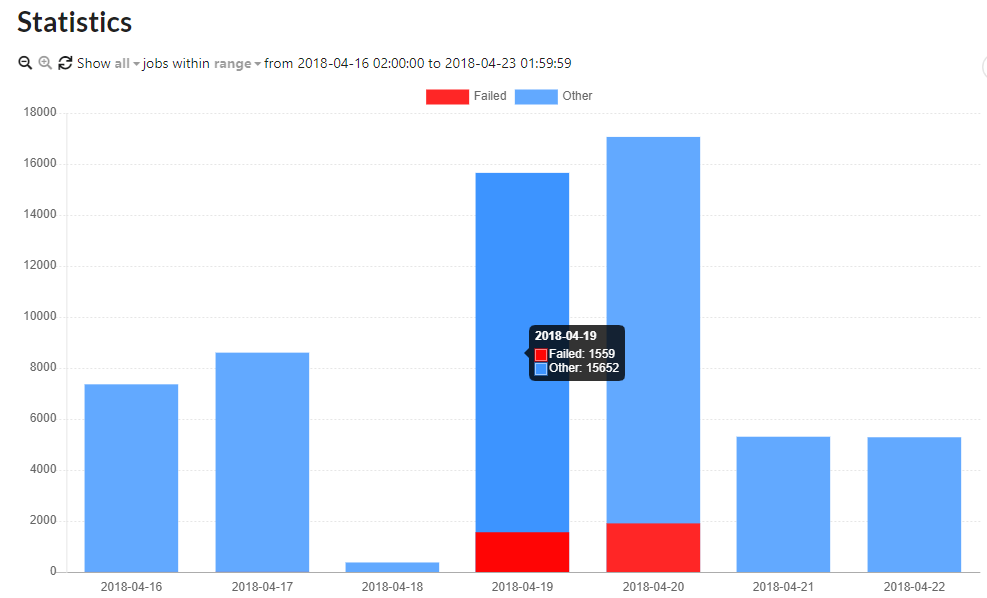Image resolution: width=987 pixels, height=598 pixels.
Task: Toggle the Failed series via its legend label
Action: (490, 96)
